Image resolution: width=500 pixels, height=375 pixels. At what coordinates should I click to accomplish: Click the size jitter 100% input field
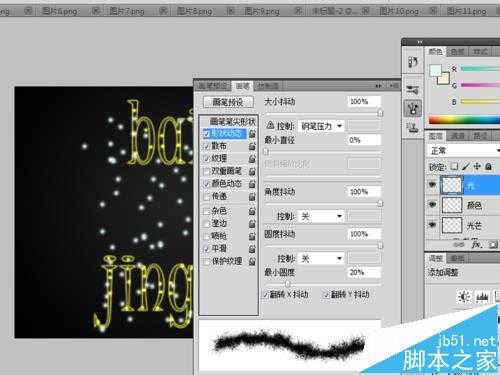[x=364, y=101]
